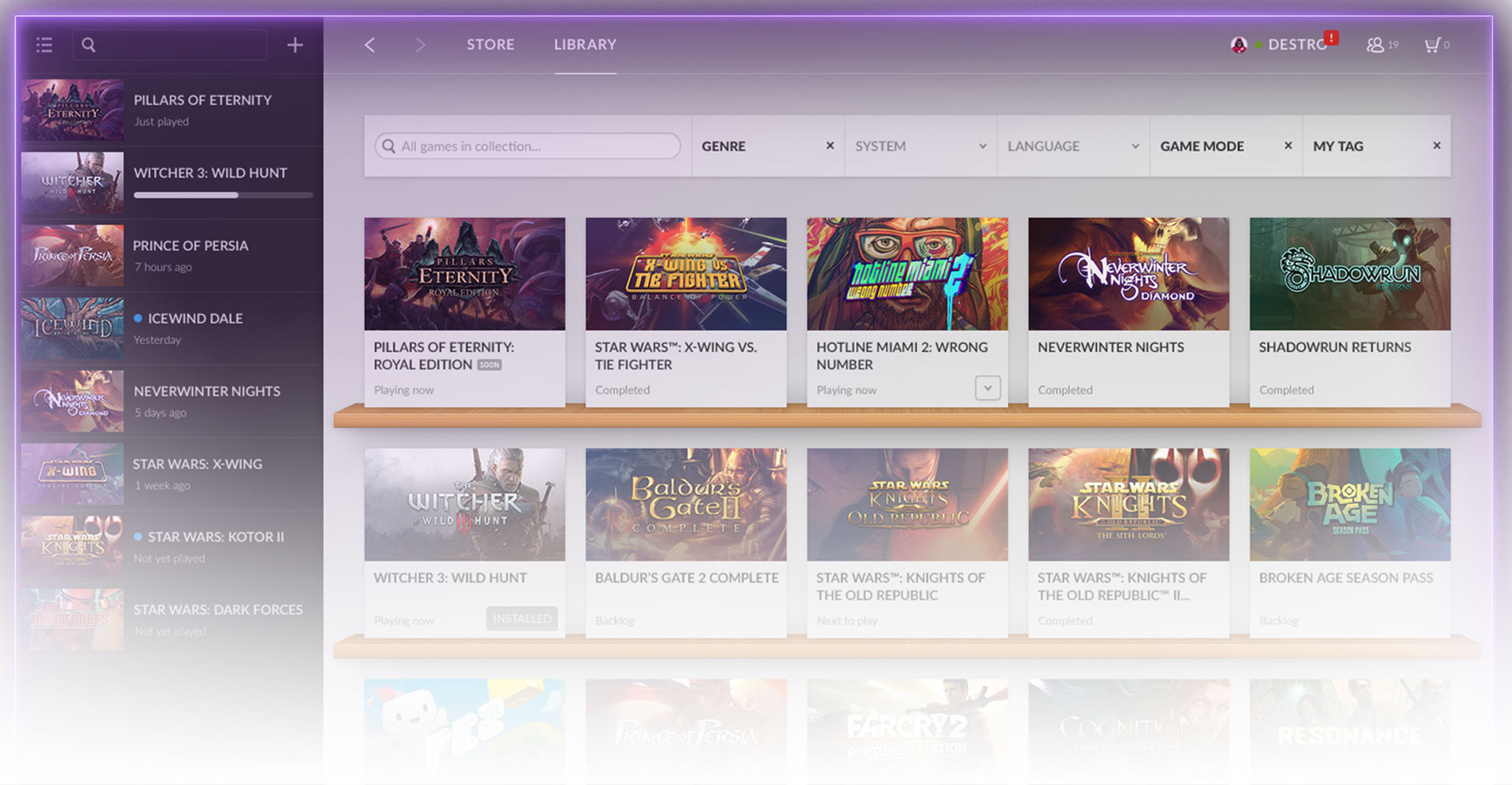
Task: Click Witcher 3 download progress bar
Action: 223,194
